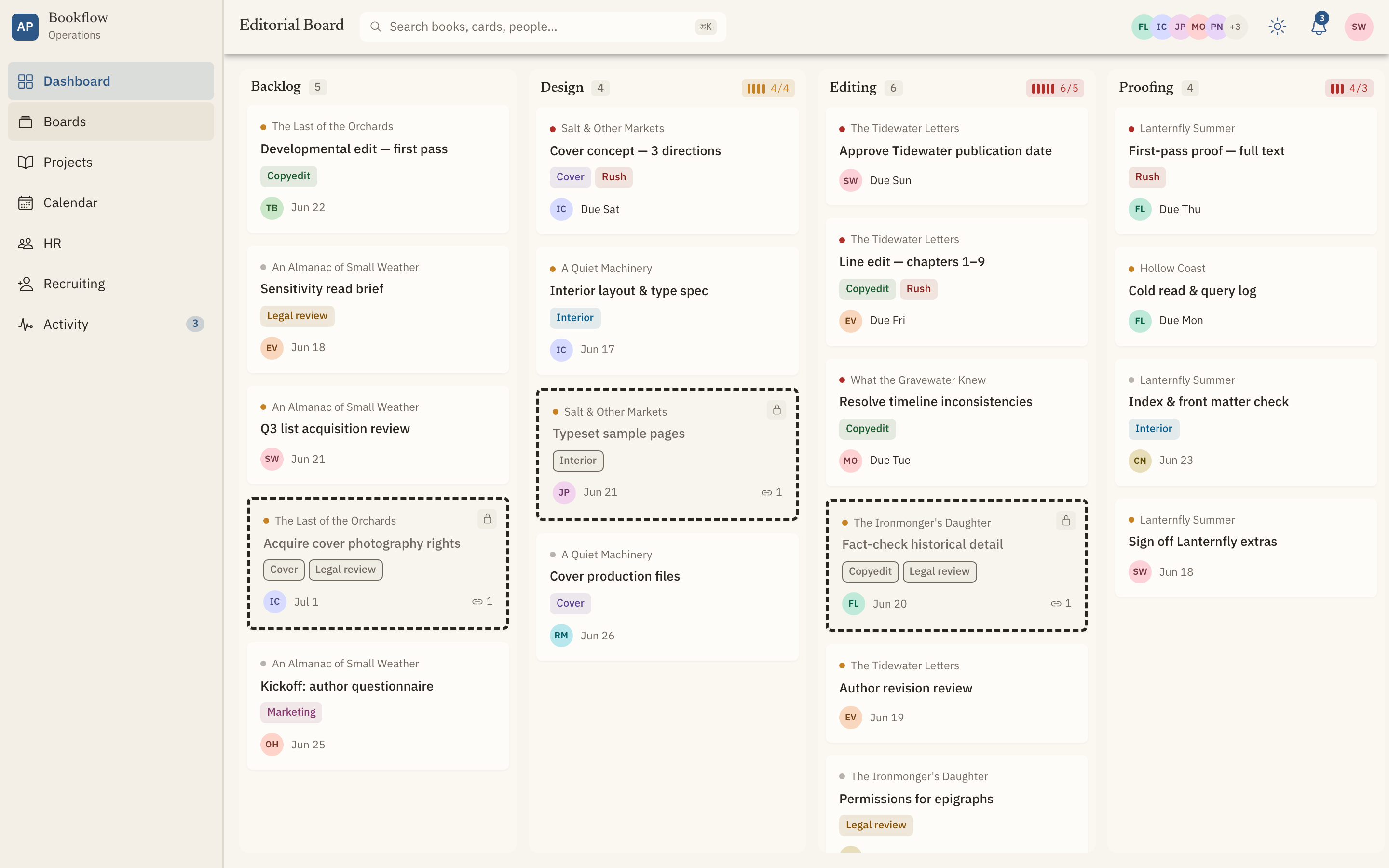Click the Dashboard grid icon
The image size is (1389, 868).
[25, 81]
